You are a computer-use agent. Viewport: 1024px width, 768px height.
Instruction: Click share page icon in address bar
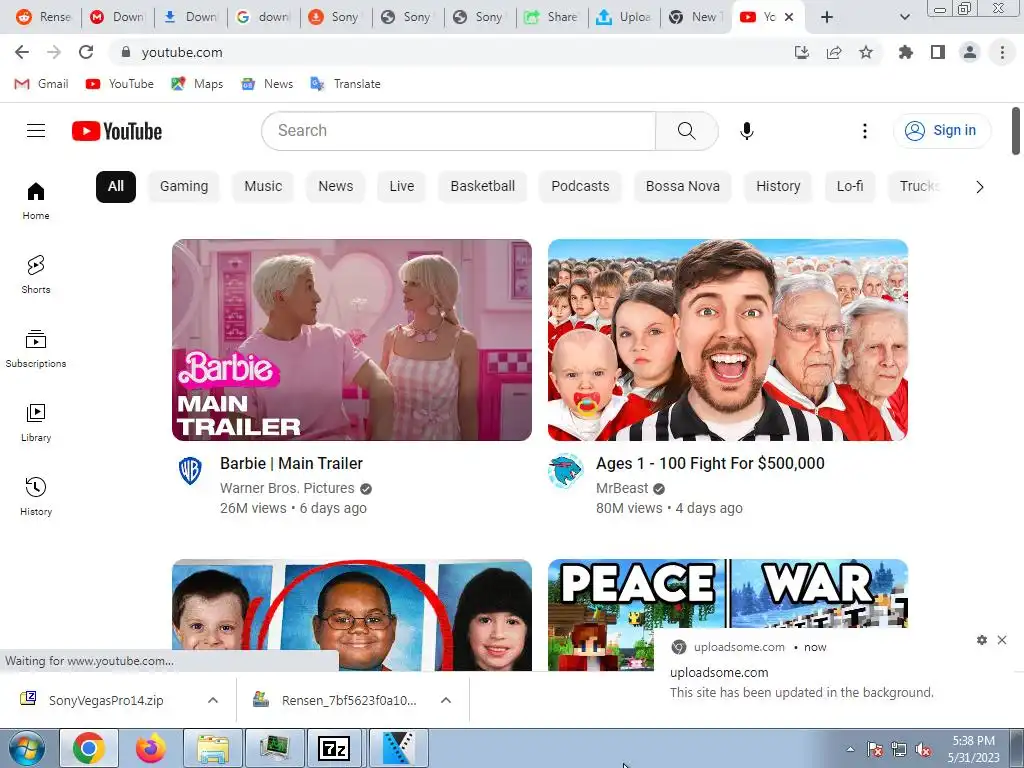coord(834,52)
